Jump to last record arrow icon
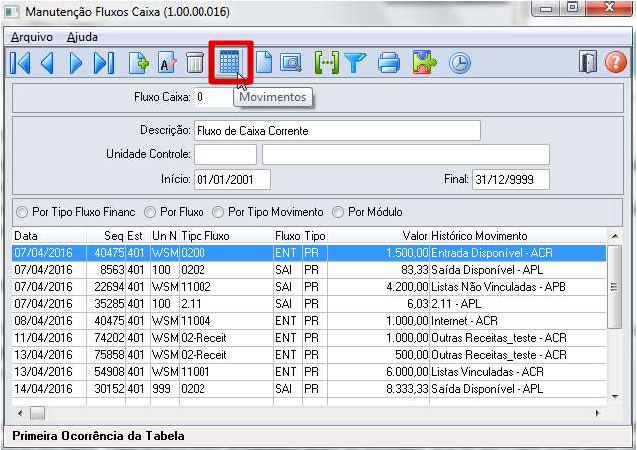 (x=104, y=63)
